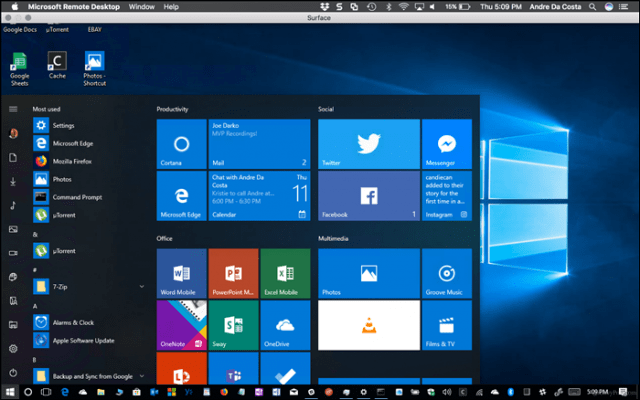Open Action Center on Windows taskbar
Screen dimensions: 640x400
coord(623,392)
